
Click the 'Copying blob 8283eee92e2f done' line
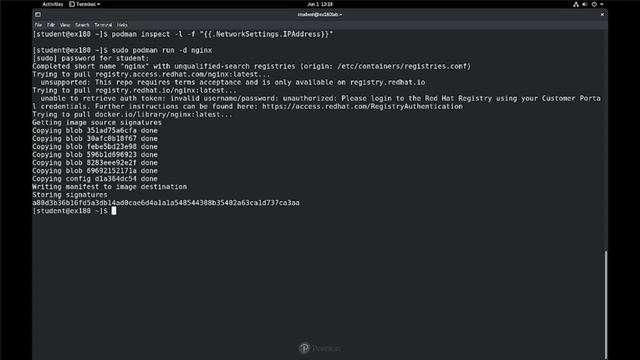(x=95, y=162)
